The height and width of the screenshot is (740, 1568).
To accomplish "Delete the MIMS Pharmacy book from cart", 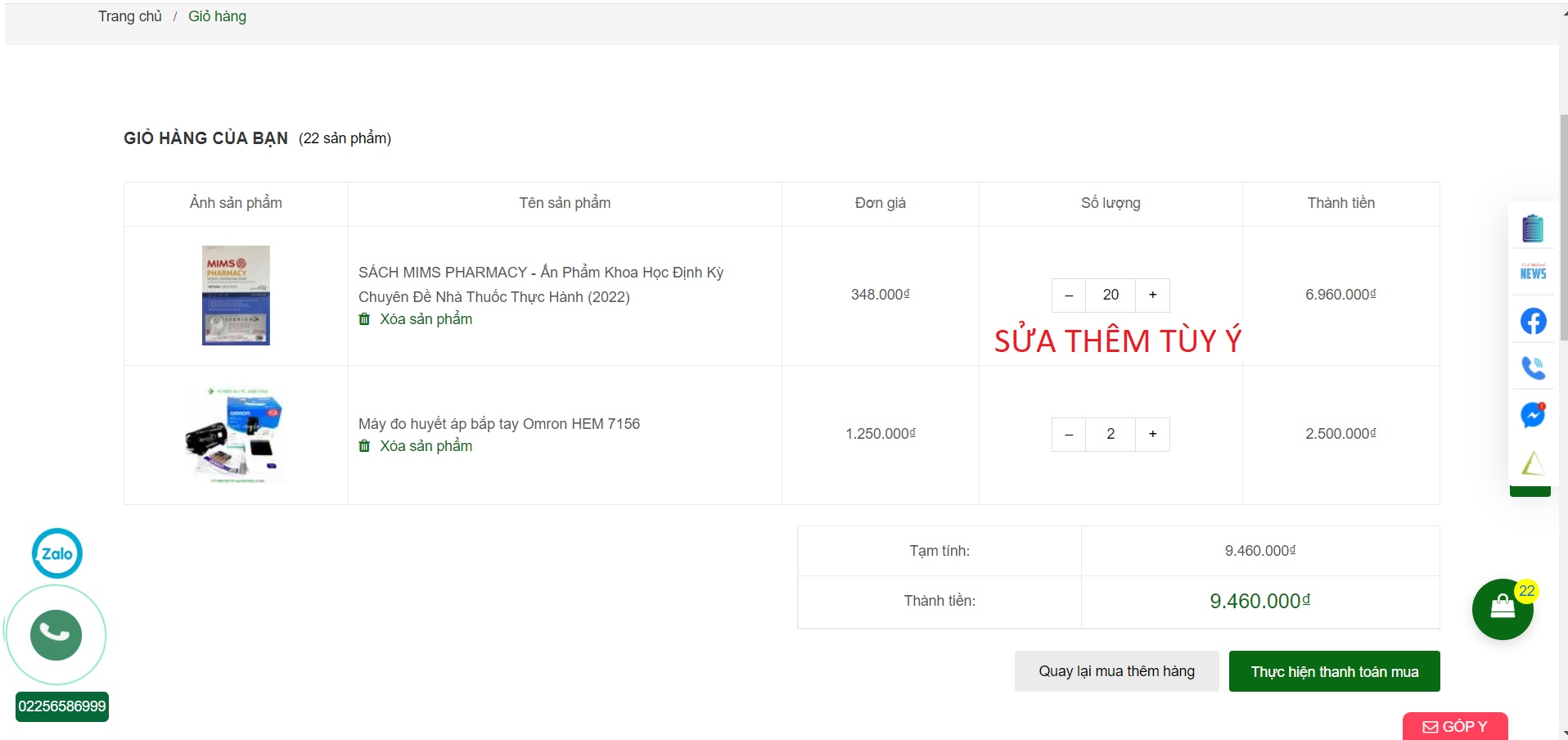I will coord(425,319).
